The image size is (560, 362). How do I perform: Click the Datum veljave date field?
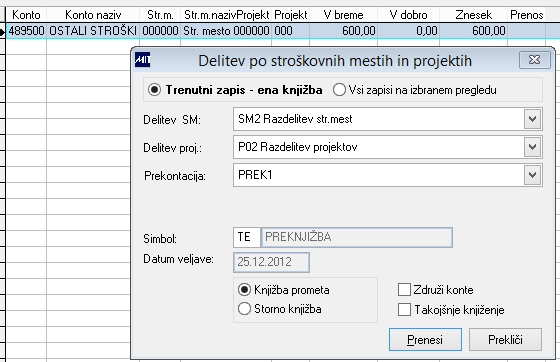pyautogui.click(x=271, y=262)
